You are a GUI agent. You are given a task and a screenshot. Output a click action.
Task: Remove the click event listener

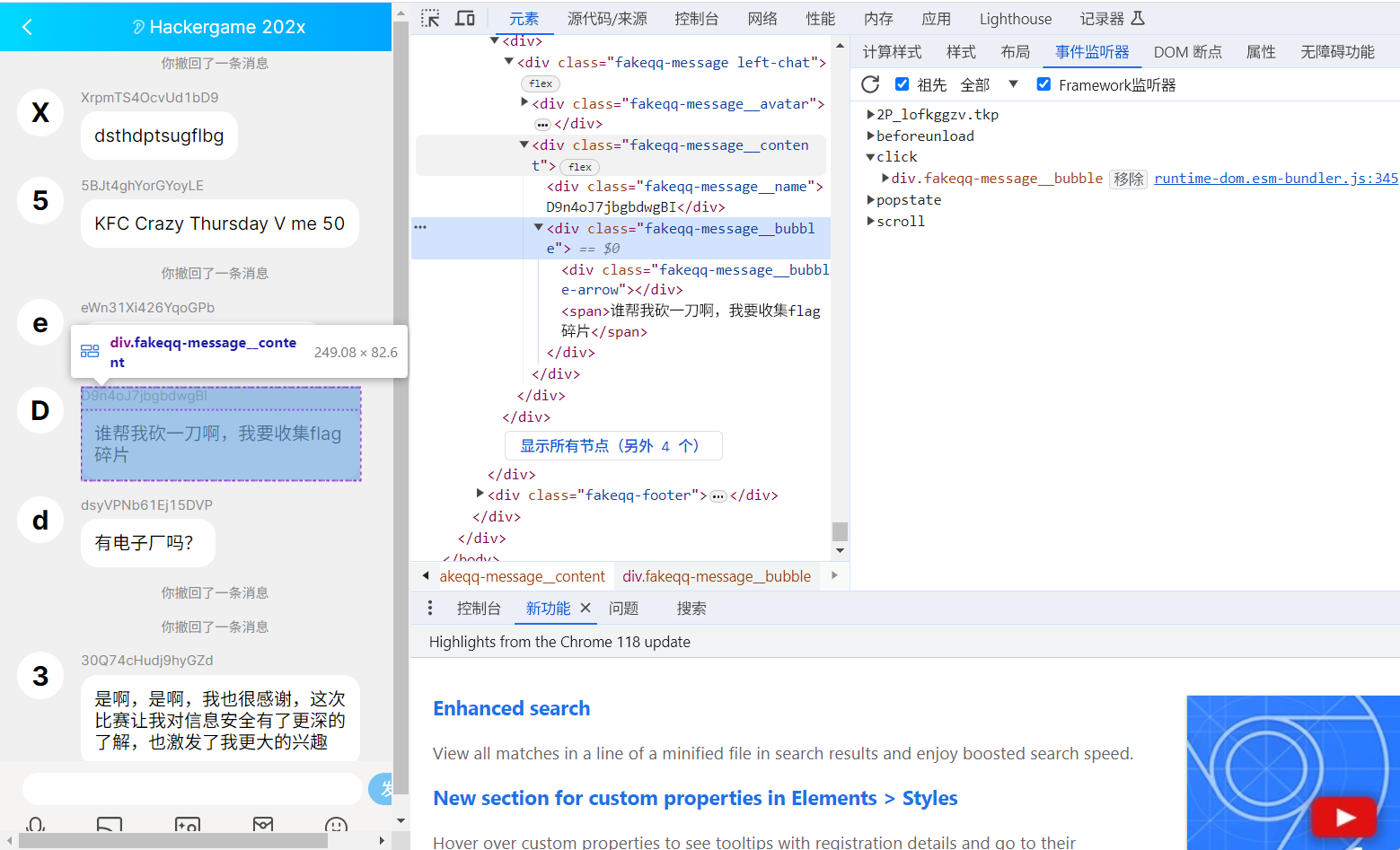click(x=1128, y=179)
